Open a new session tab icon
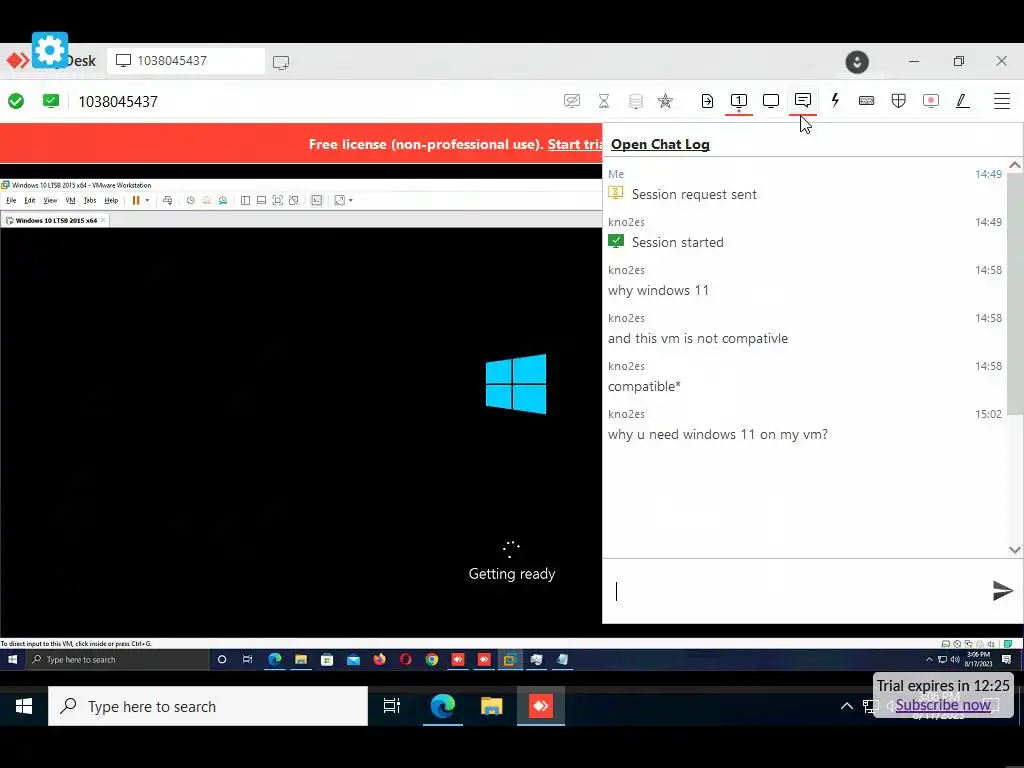 click(281, 62)
